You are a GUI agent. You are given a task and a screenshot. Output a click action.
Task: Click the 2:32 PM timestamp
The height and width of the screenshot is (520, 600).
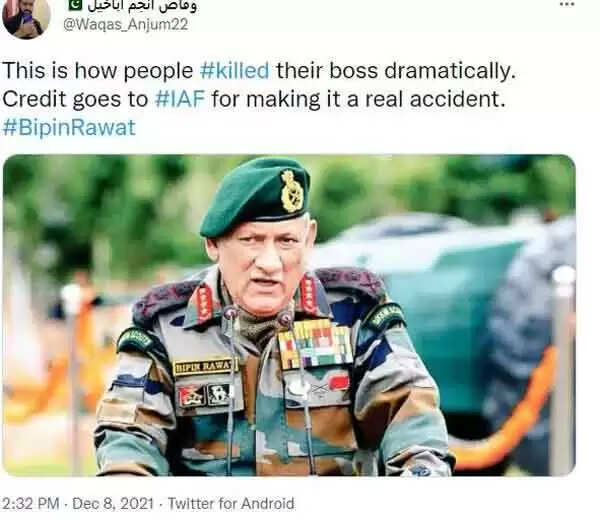(31, 504)
